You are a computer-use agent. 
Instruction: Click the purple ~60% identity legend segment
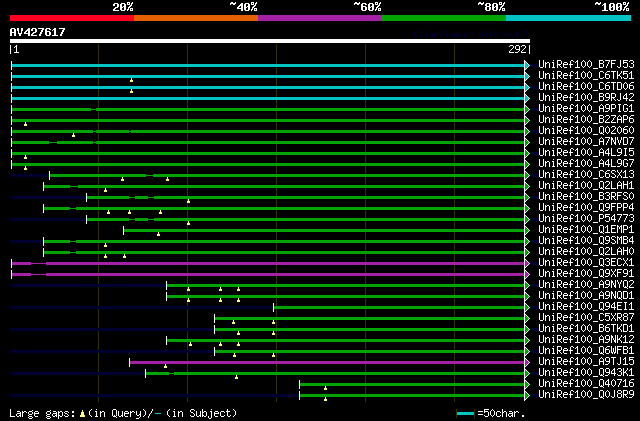click(320, 18)
